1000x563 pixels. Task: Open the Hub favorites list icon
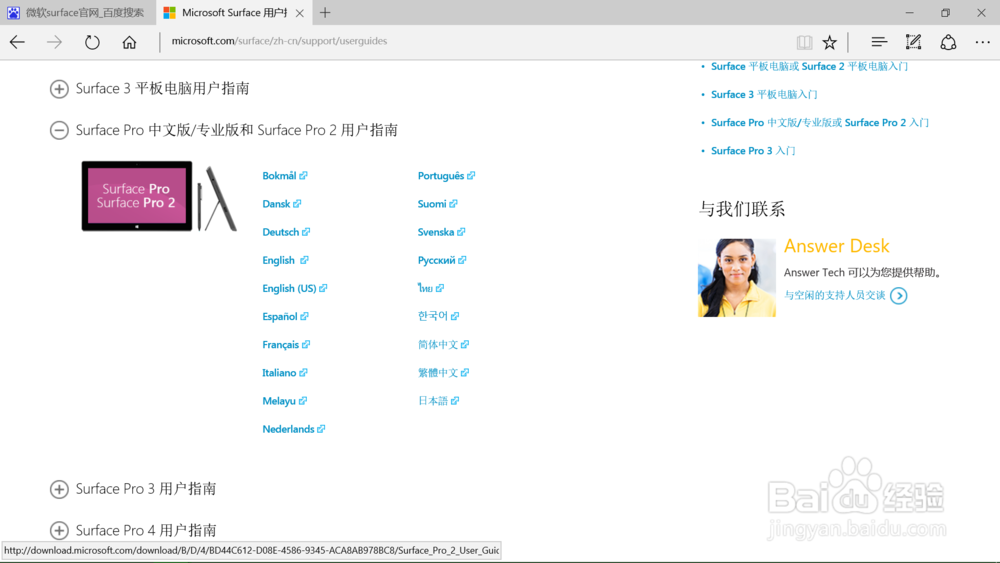point(879,42)
